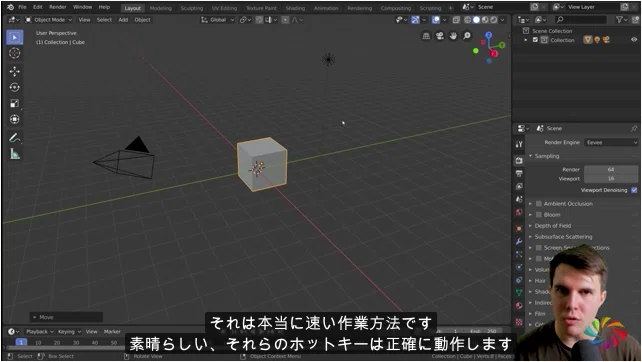
Task: Toggle proportional editing button
Action: coord(285,20)
